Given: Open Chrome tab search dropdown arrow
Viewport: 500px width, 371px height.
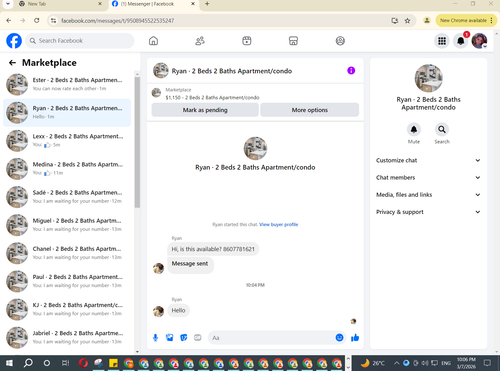Looking at the screenshot, I should pyautogui.click(x=8, y=4).
